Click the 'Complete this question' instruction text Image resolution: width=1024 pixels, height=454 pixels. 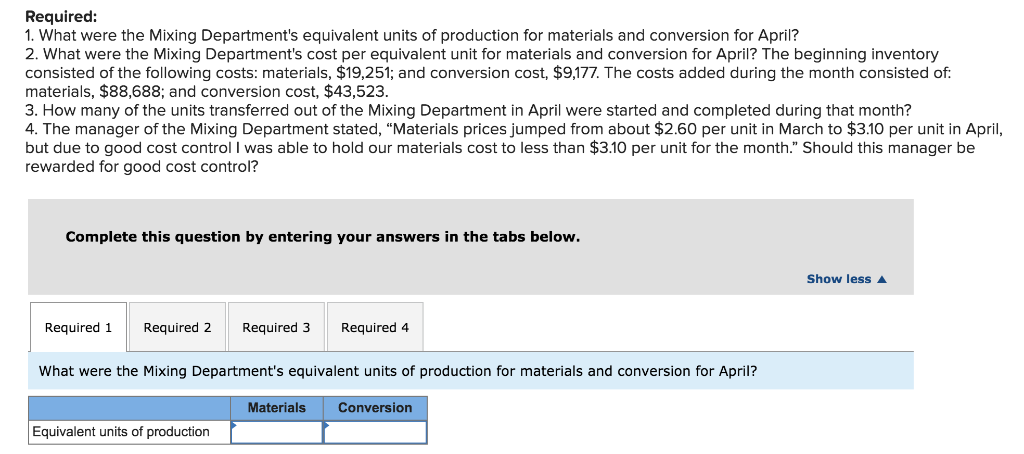click(x=322, y=237)
